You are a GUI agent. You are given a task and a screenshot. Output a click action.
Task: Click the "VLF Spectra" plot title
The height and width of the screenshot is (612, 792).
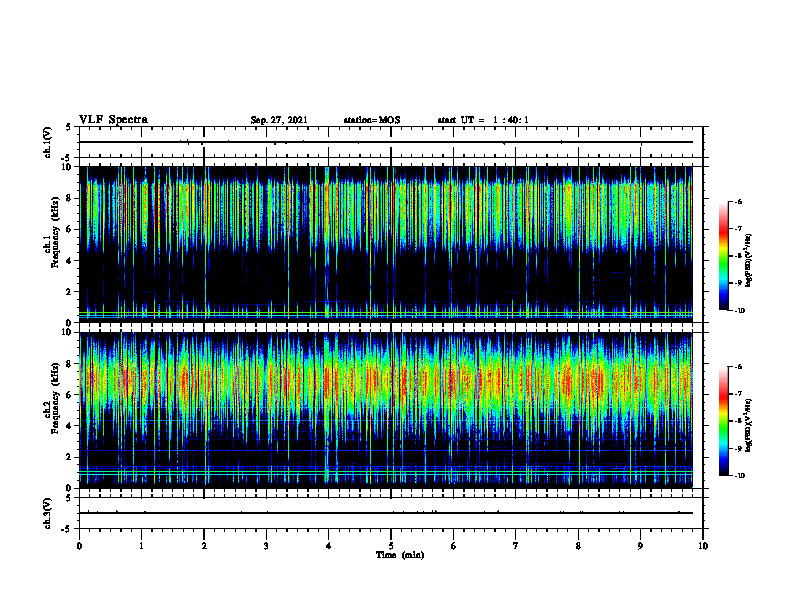[113, 119]
